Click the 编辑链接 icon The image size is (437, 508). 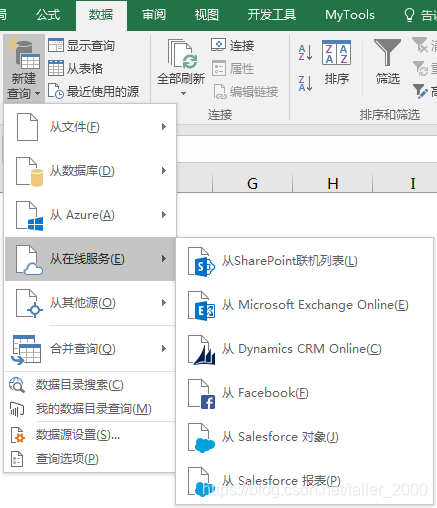click(x=220, y=91)
